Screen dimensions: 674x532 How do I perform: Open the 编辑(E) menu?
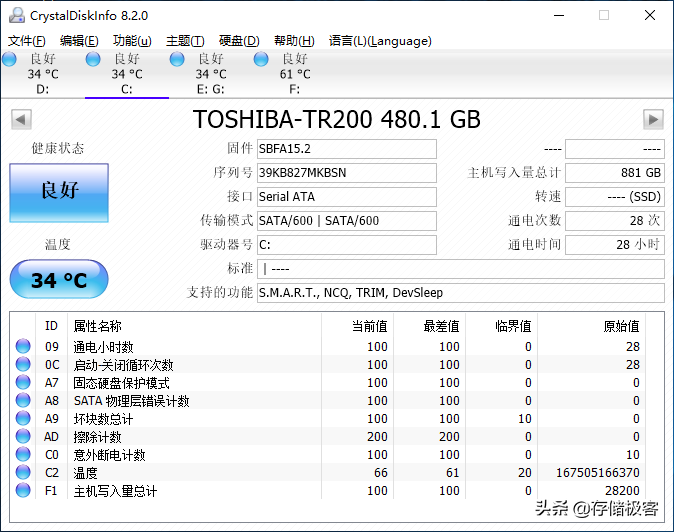click(x=79, y=41)
